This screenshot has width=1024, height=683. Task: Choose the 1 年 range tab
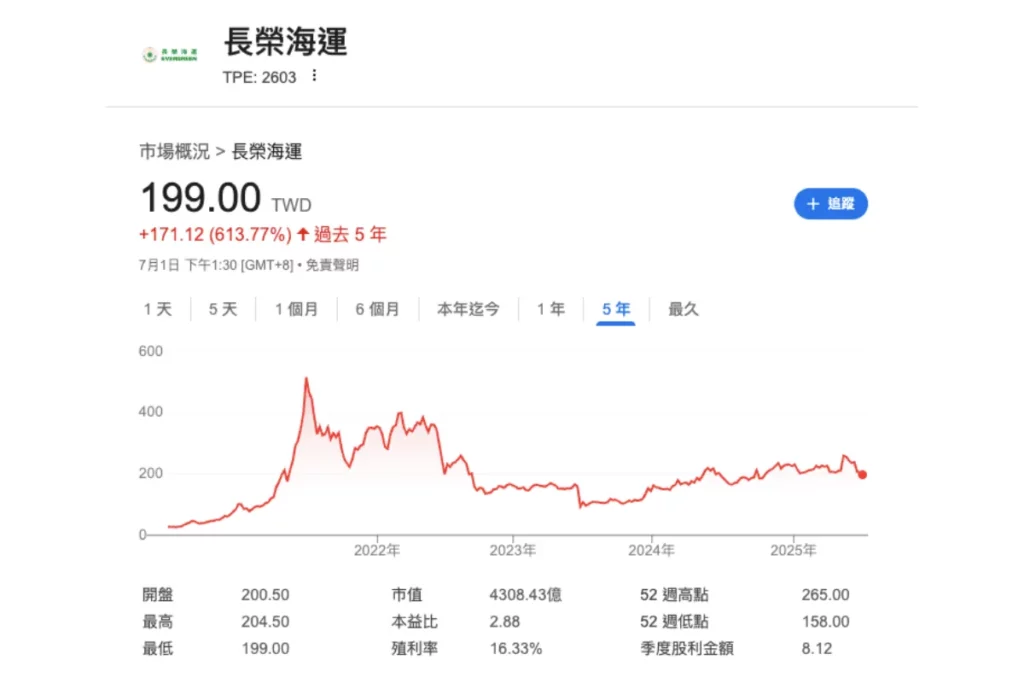coord(551,309)
